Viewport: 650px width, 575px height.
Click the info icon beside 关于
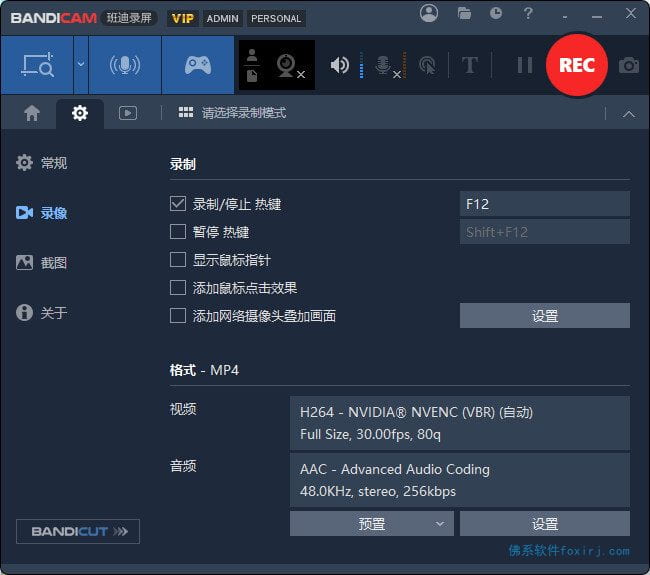tap(24, 312)
